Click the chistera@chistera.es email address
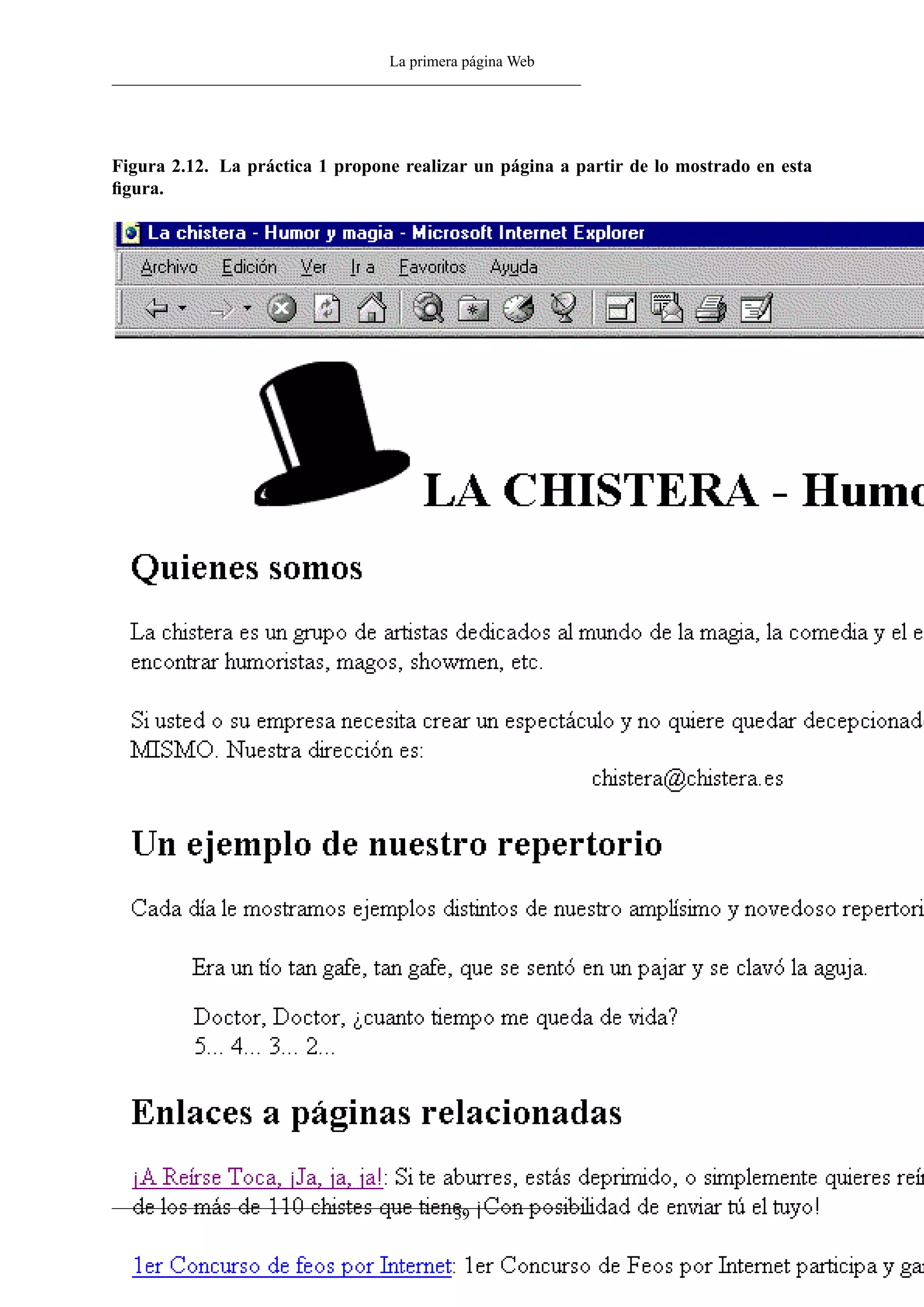 click(x=687, y=778)
